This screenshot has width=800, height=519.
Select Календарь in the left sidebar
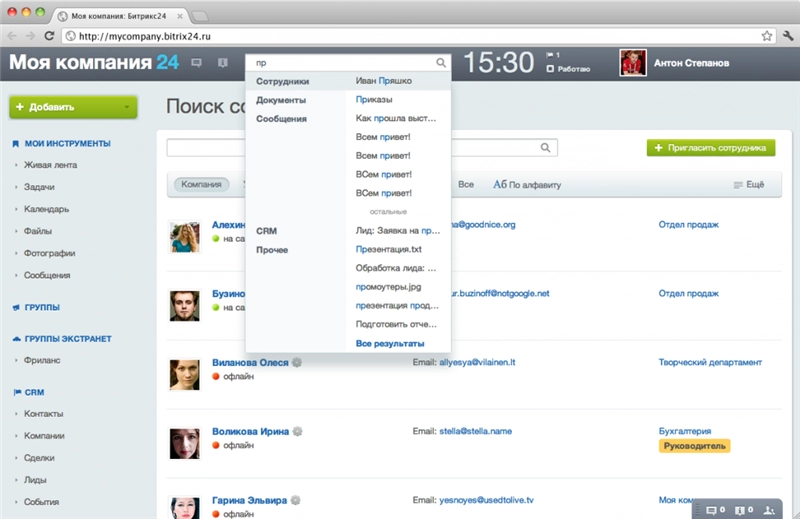(x=47, y=209)
